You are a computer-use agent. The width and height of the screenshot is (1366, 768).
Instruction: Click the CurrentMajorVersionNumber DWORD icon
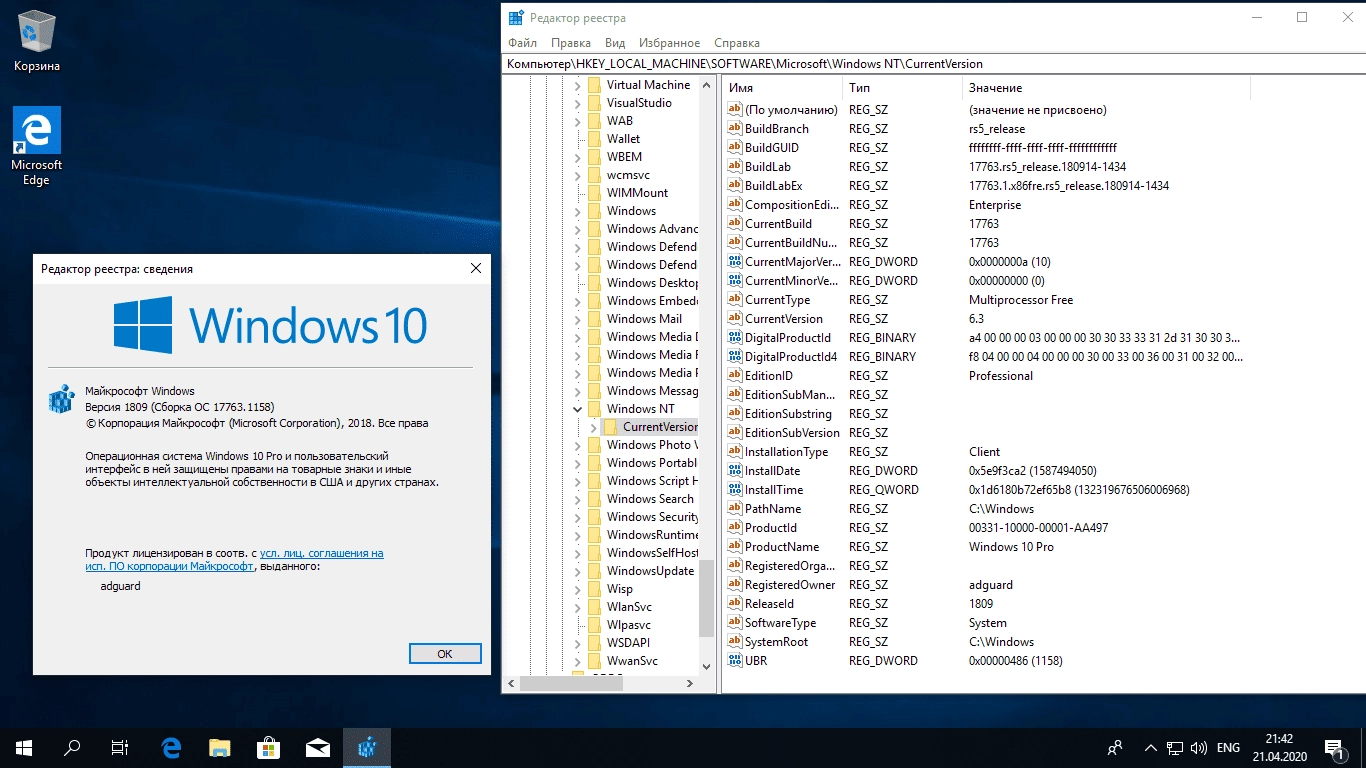(x=735, y=262)
